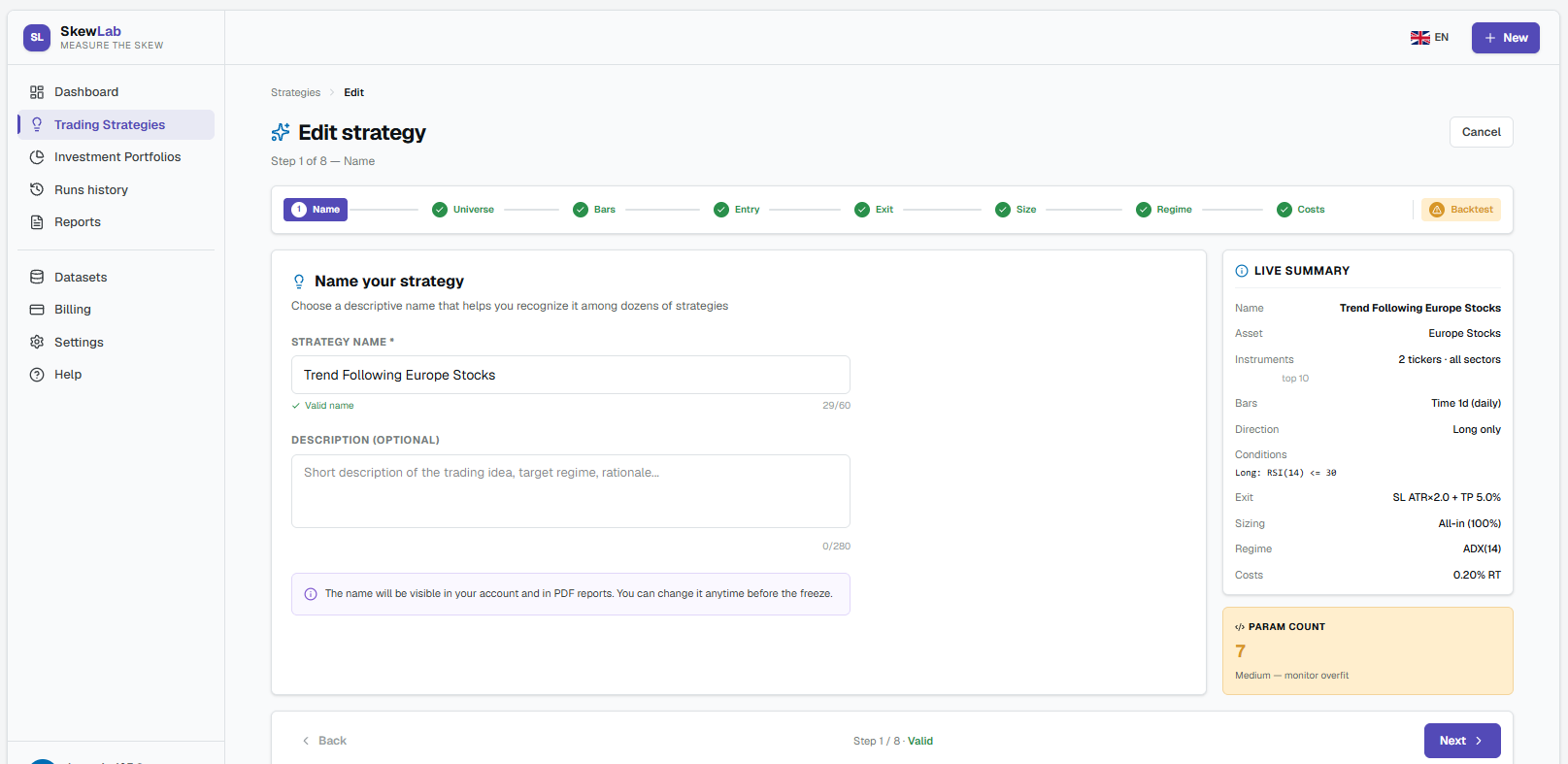Open the EN language selector
The image size is (1568, 764).
[x=1429, y=38]
